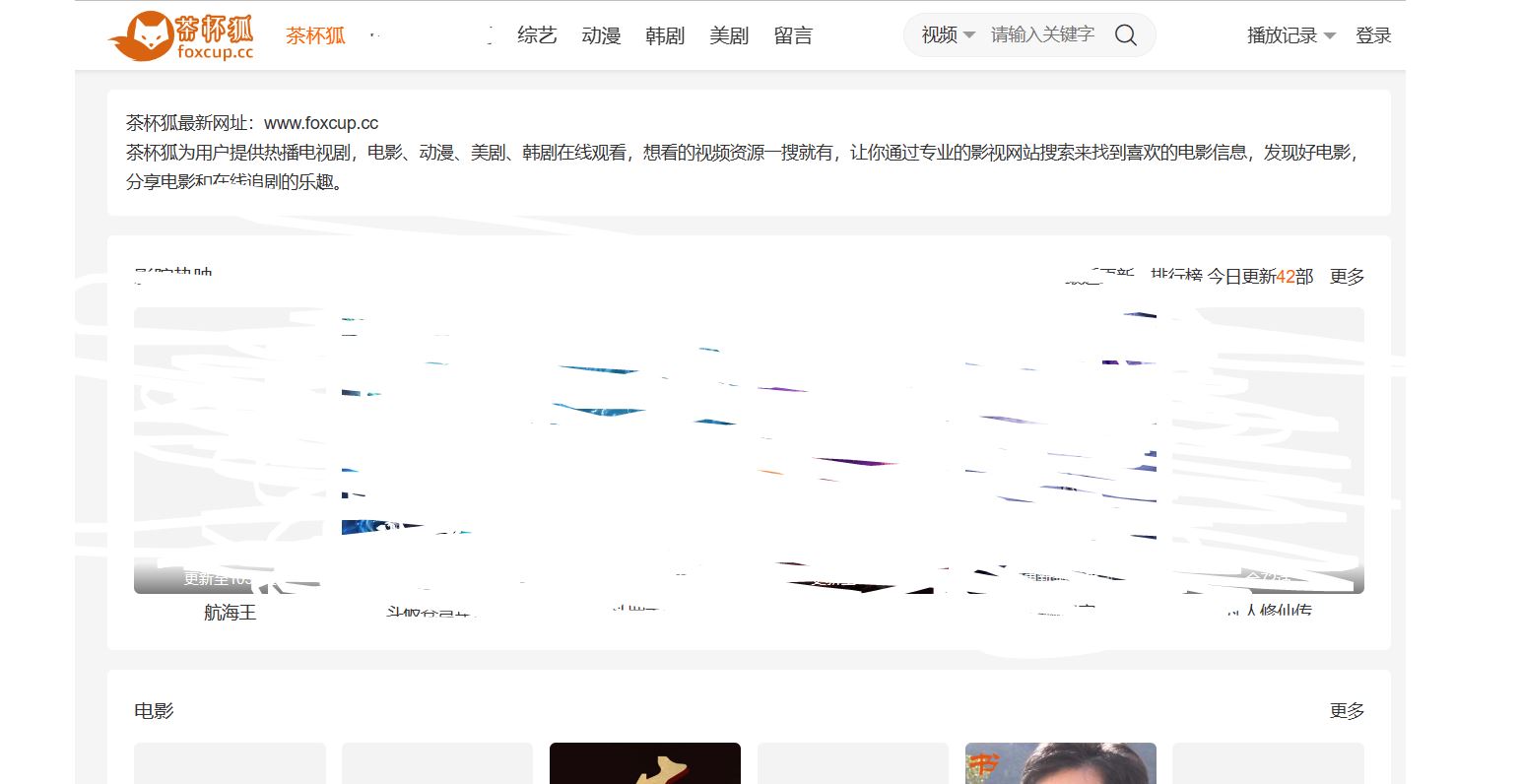Click 更多 in the hot releases section

[x=1347, y=277]
